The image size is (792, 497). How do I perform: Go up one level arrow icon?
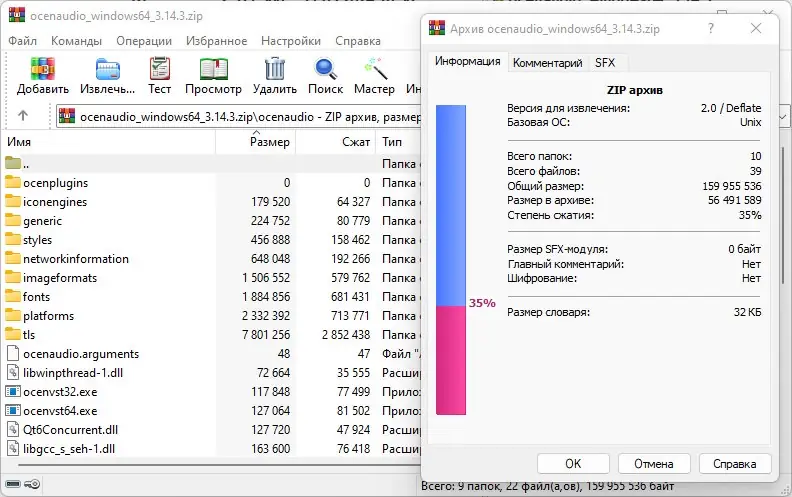(x=23, y=116)
